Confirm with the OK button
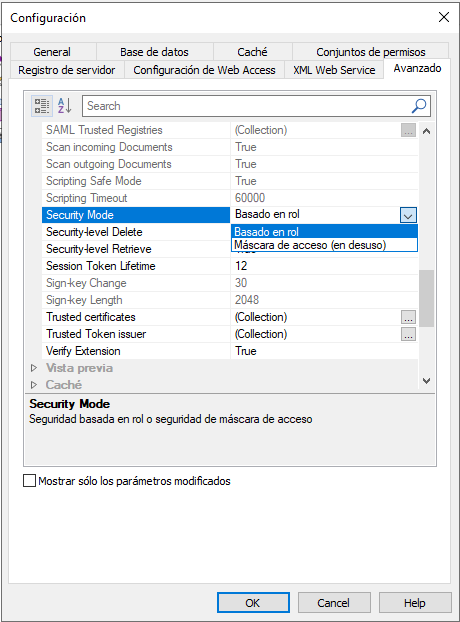460x622 pixels. point(253,603)
